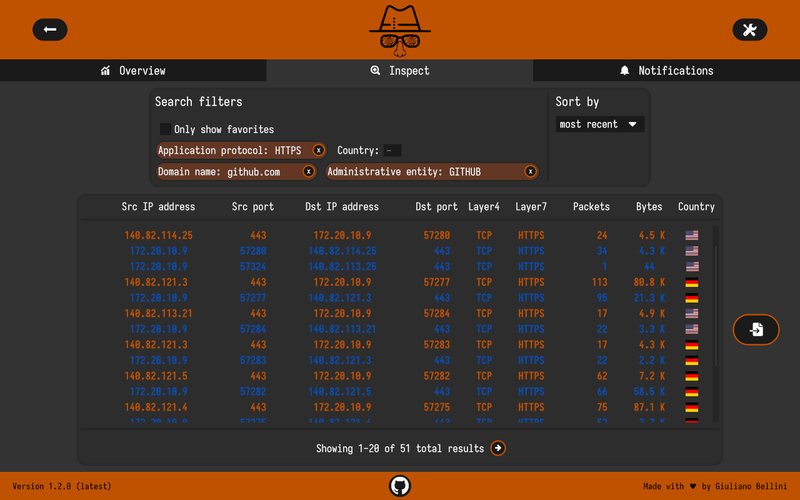Click the Version 1.2.0 (latest) text

(x=62, y=486)
